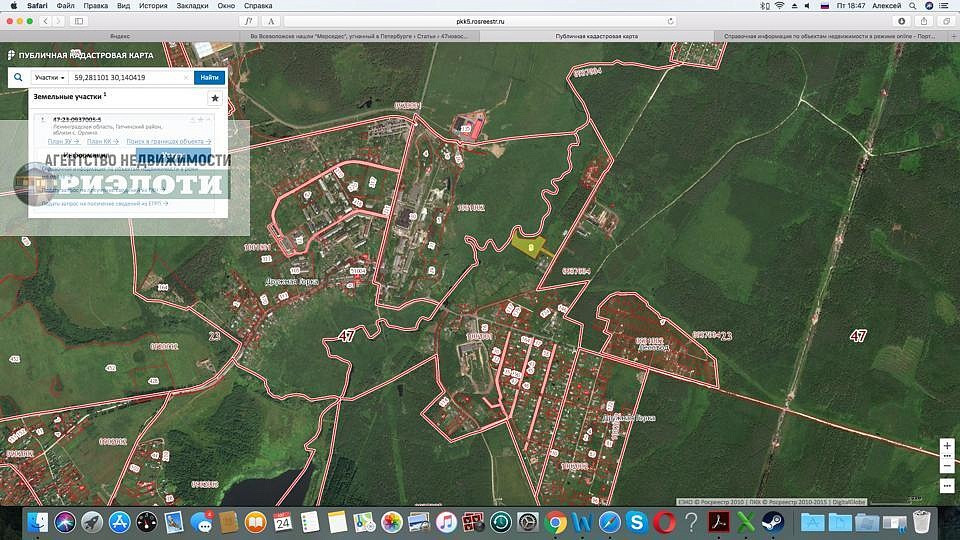Toggle the Safari sidebar button

tap(79, 21)
